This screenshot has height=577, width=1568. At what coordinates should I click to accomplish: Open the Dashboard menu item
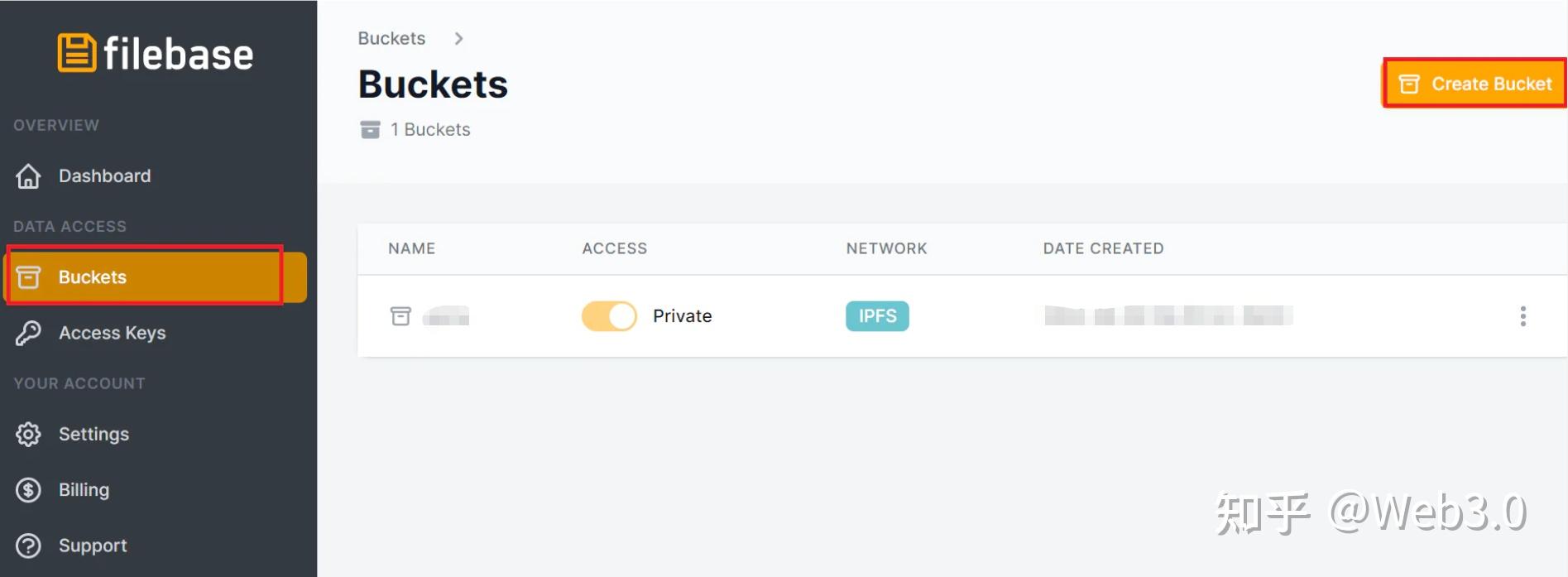[x=104, y=176]
